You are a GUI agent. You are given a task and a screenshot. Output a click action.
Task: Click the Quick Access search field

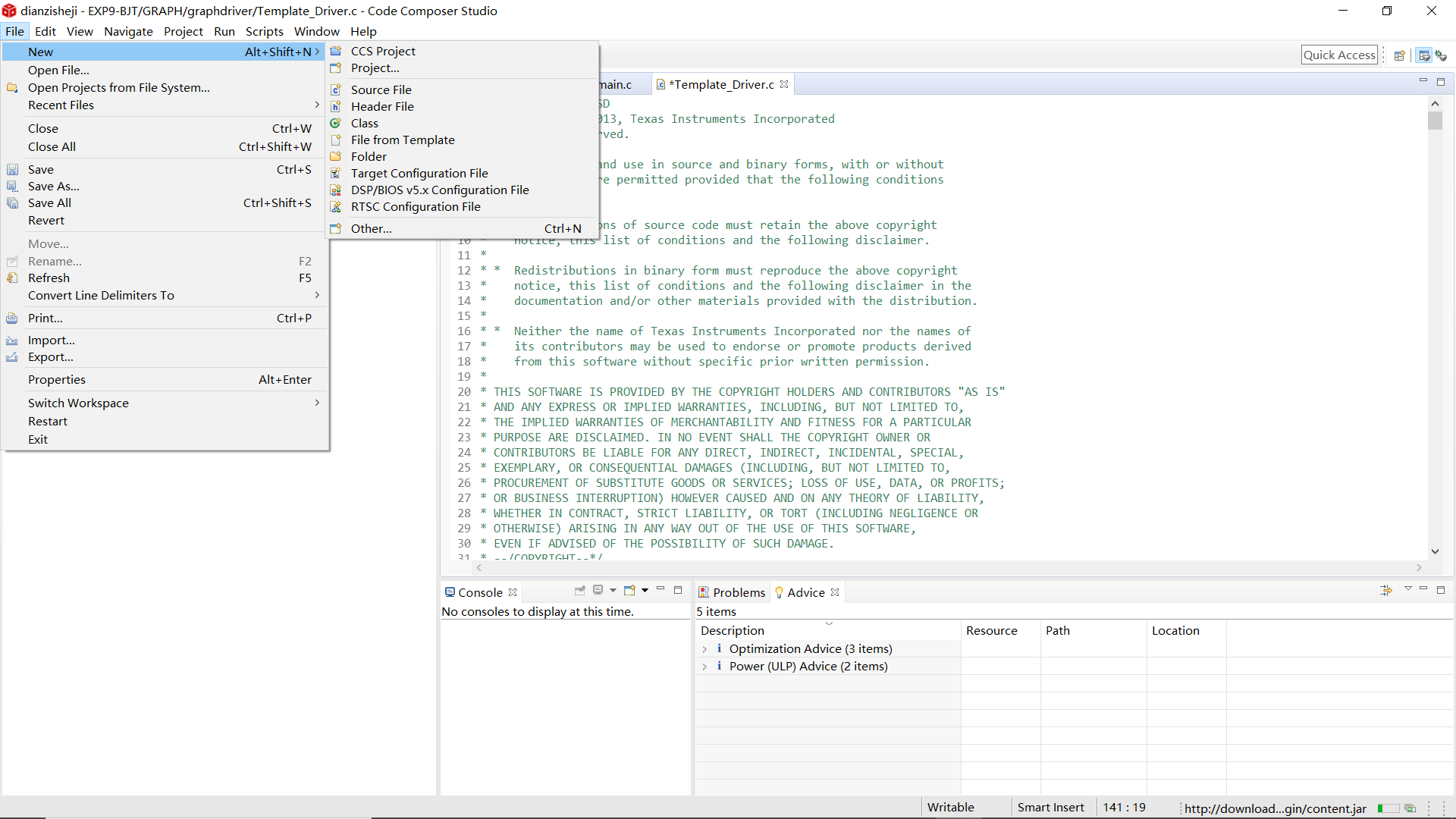coord(1338,55)
